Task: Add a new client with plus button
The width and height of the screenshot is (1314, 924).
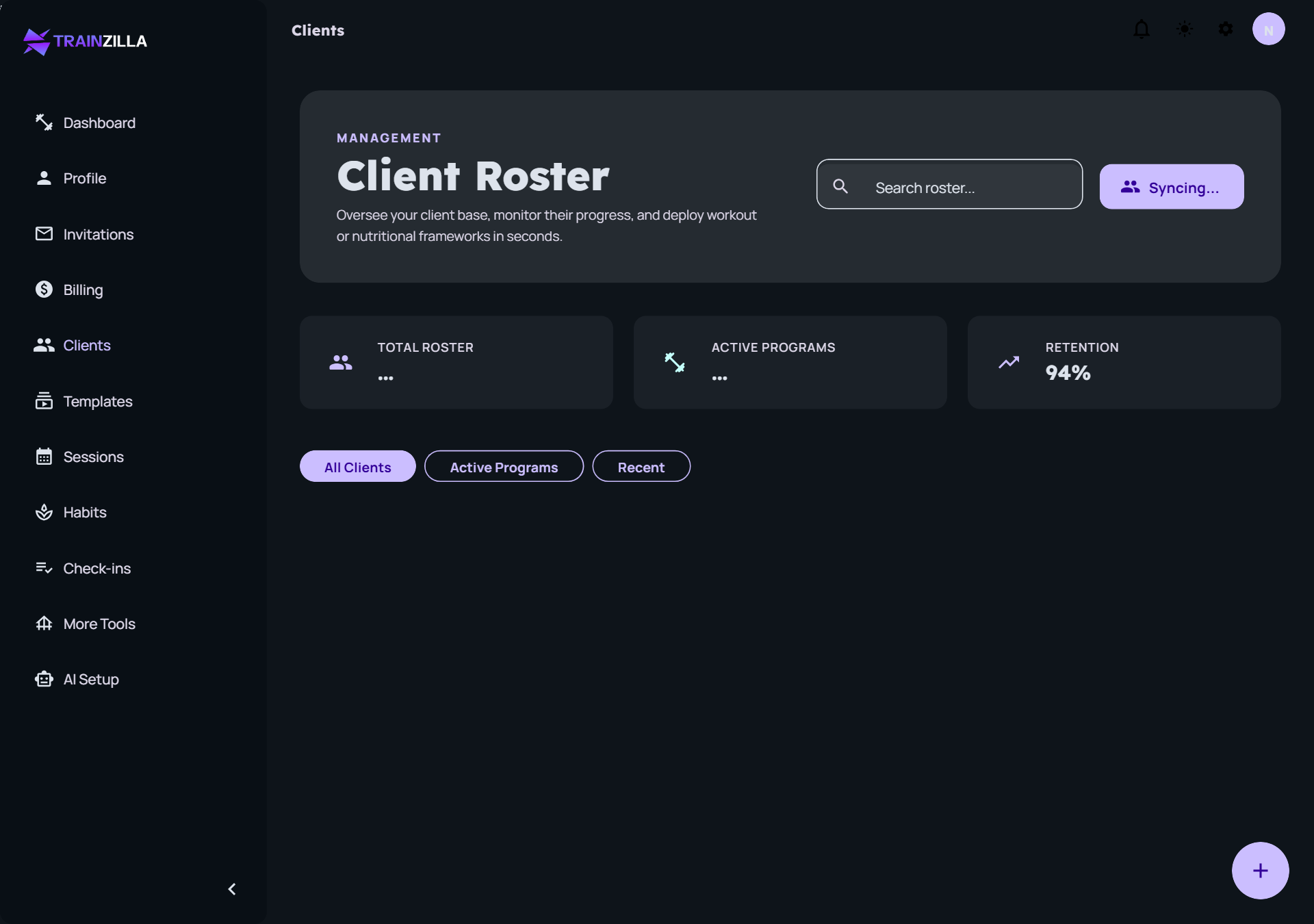Action: click(1260, 870)
